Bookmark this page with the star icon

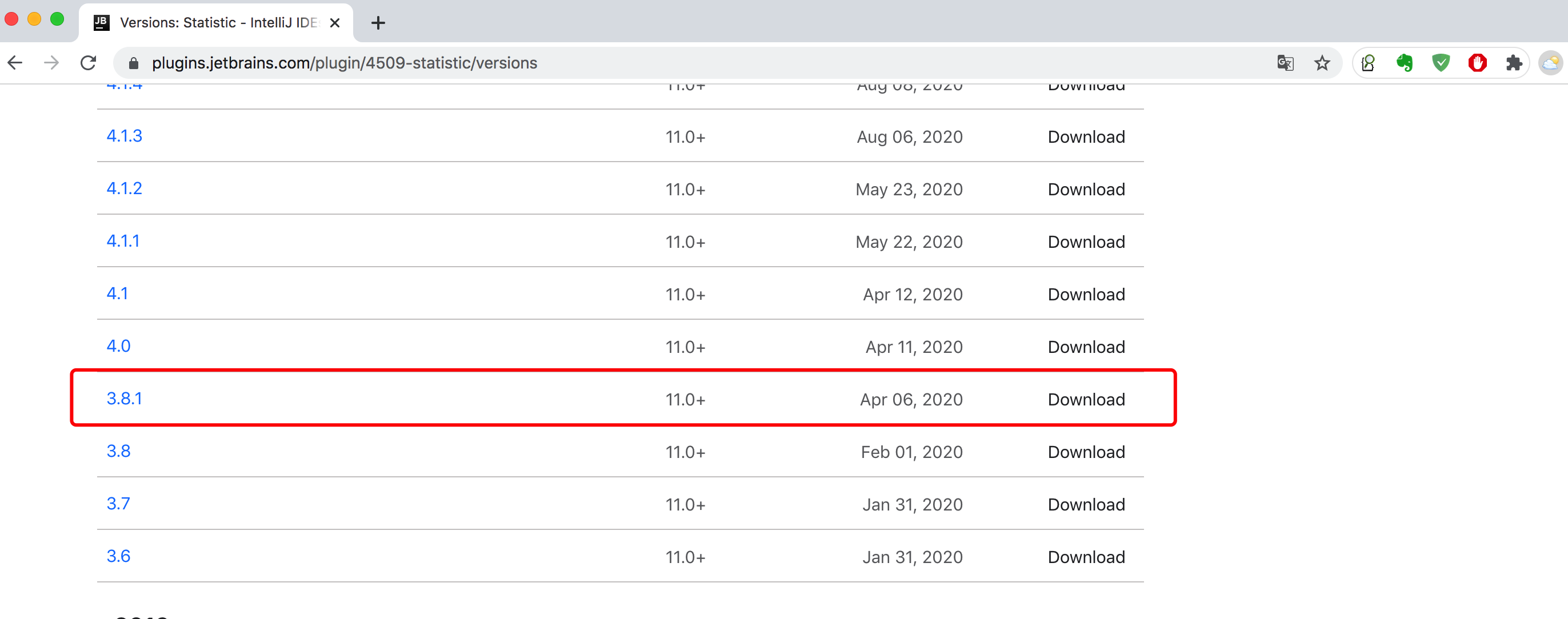point(1322,63)
